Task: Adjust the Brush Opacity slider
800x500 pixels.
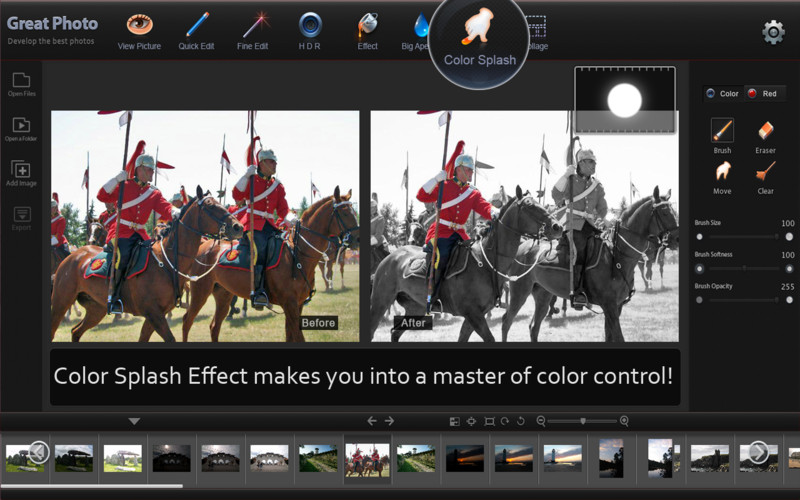Action: pyautogui.click(x=744, y=300)
